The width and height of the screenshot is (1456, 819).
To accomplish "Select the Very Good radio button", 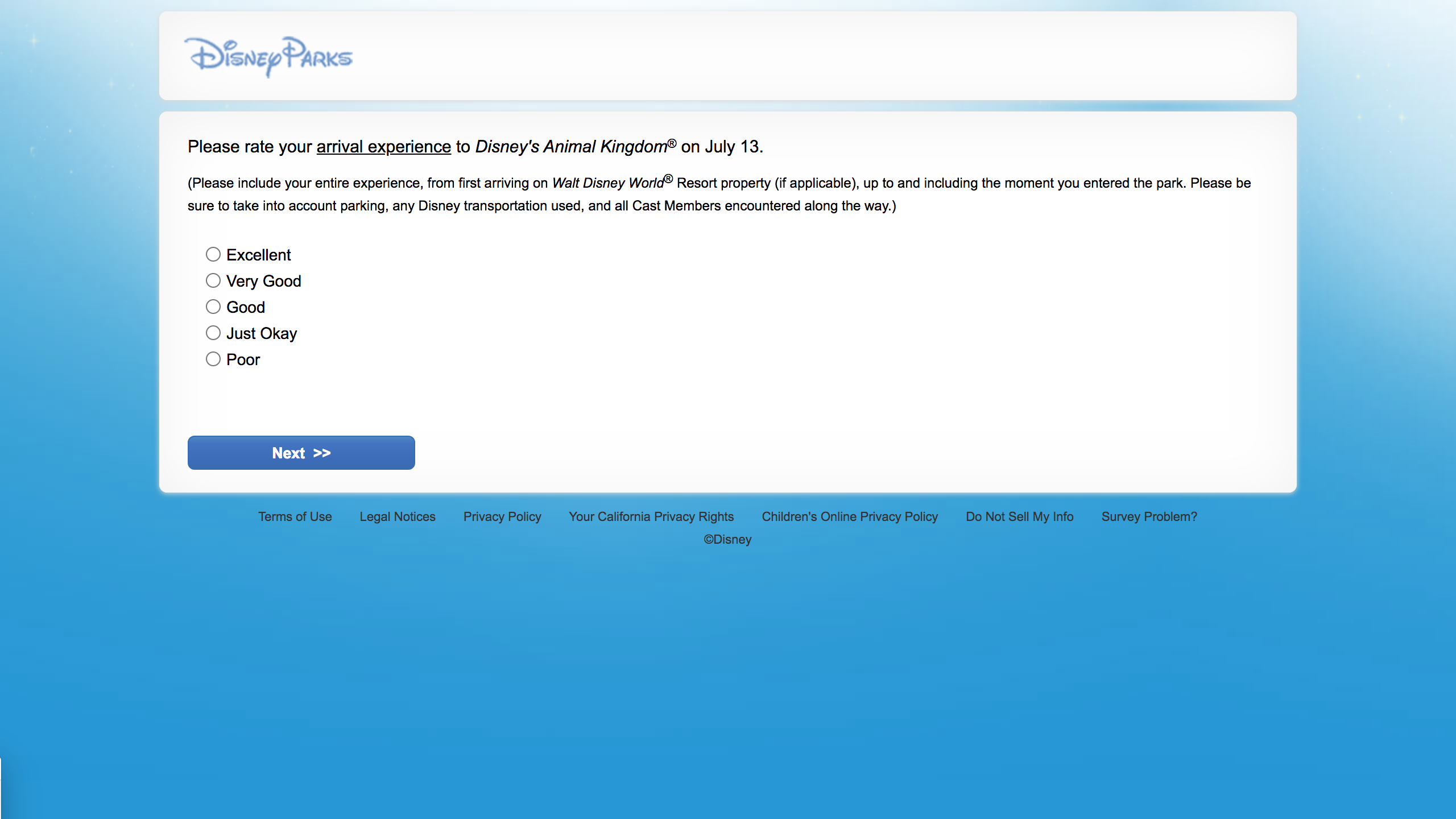I will 213,280.
